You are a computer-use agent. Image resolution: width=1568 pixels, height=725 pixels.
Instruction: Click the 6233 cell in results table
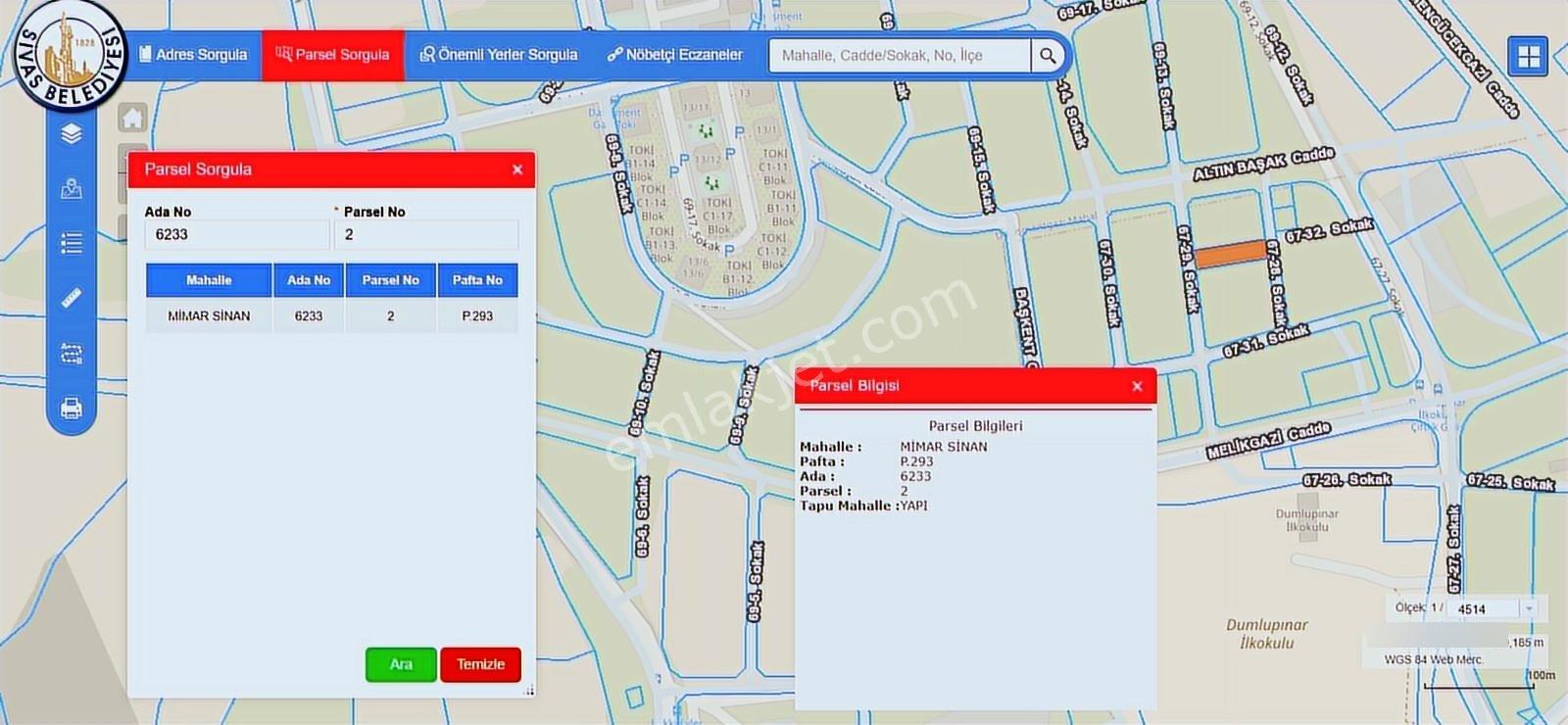pos(309,315)
